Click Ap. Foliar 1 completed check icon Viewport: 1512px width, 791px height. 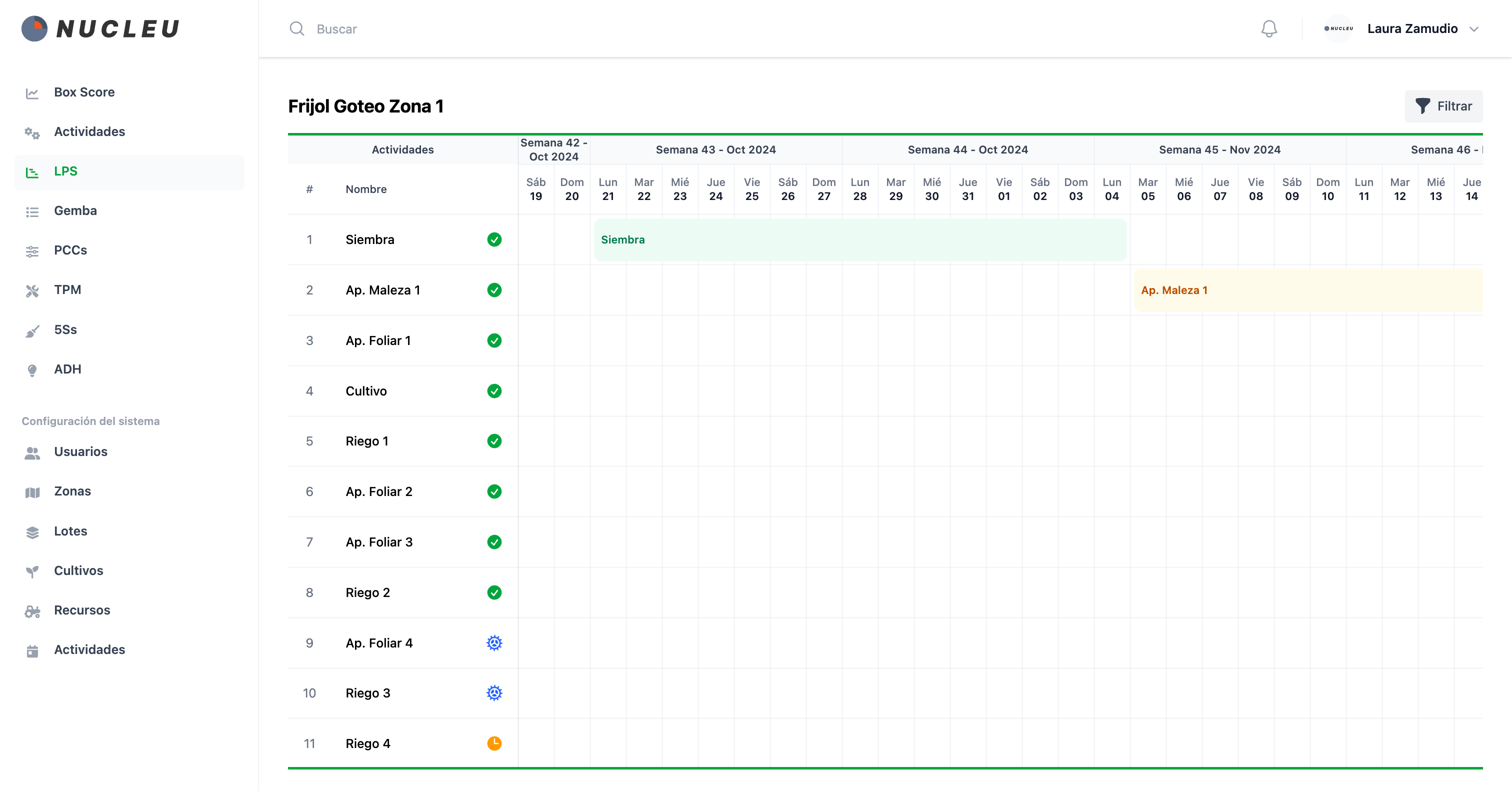click(x=494, y=340)
